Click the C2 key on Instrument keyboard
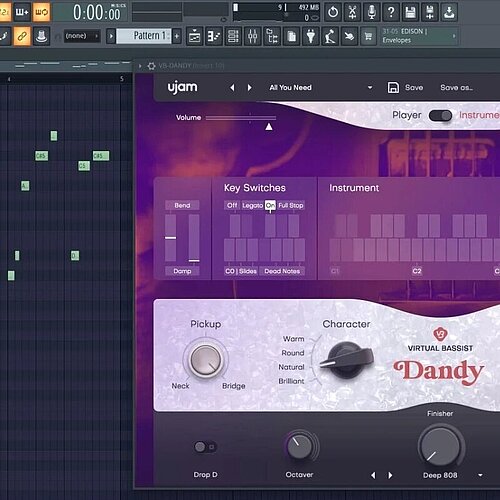 click(417, 250)
